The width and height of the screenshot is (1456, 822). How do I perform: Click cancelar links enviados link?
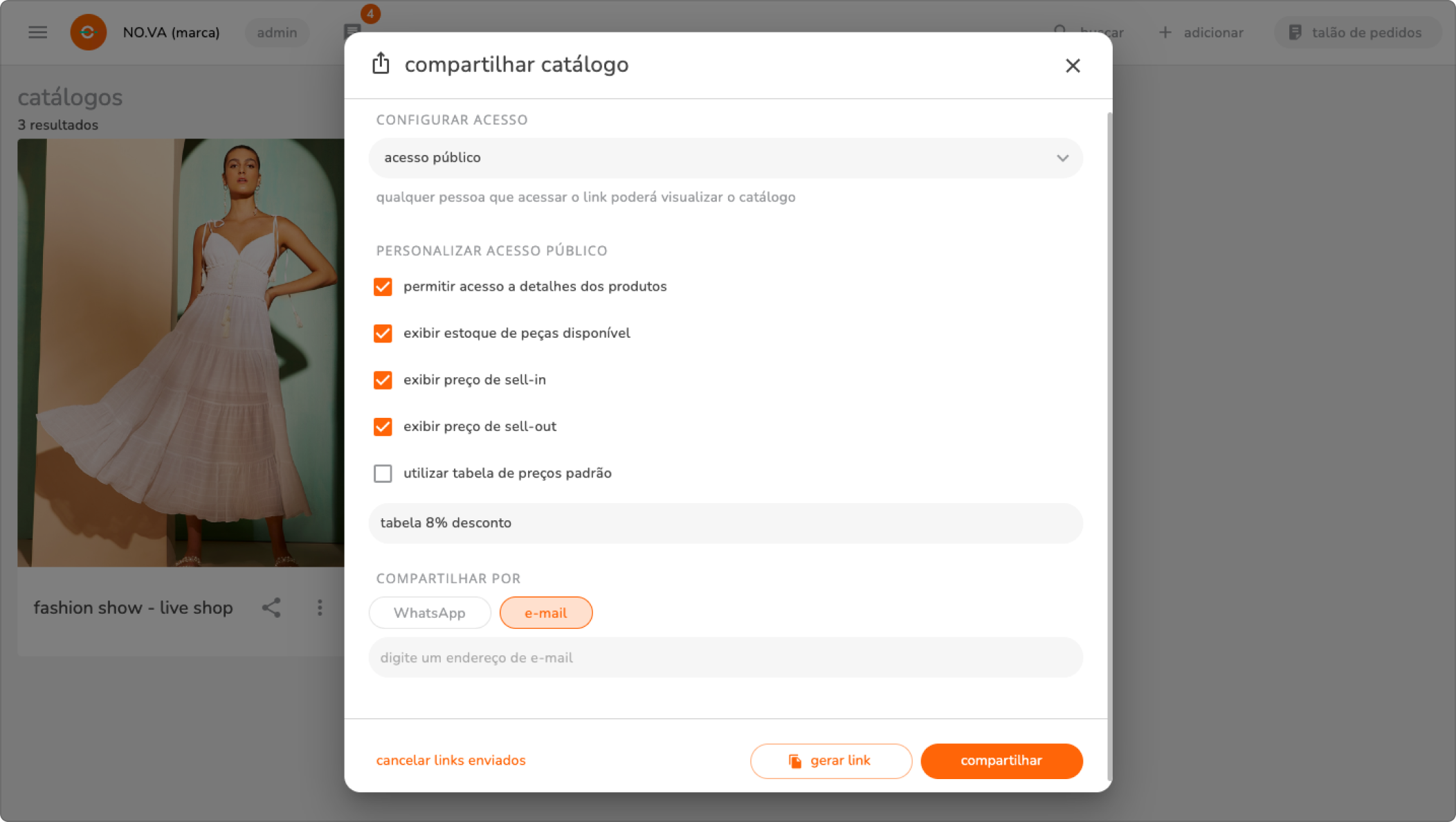[x=451, y=760]
